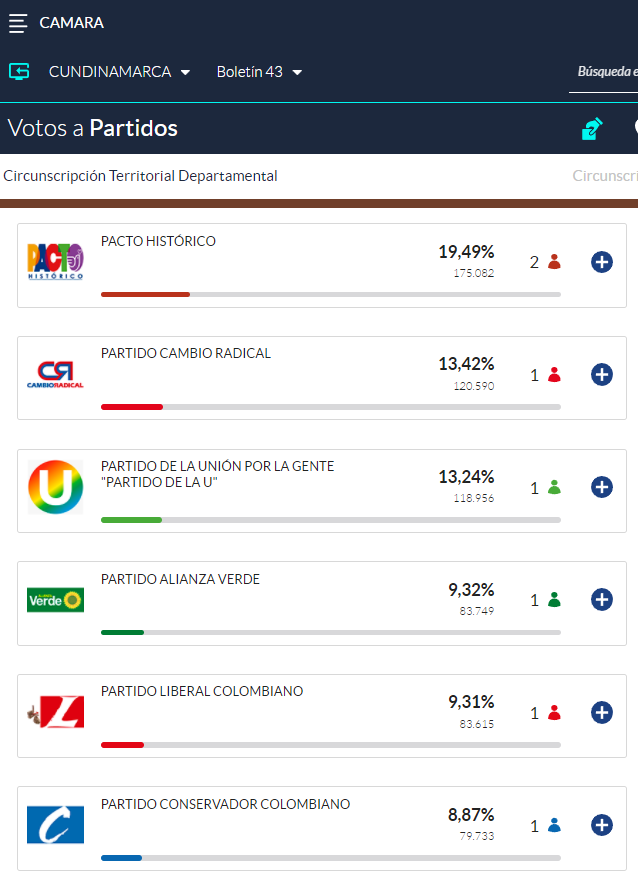Select Circunscripción Territorial Departamental tab

(x=140, y=176)
